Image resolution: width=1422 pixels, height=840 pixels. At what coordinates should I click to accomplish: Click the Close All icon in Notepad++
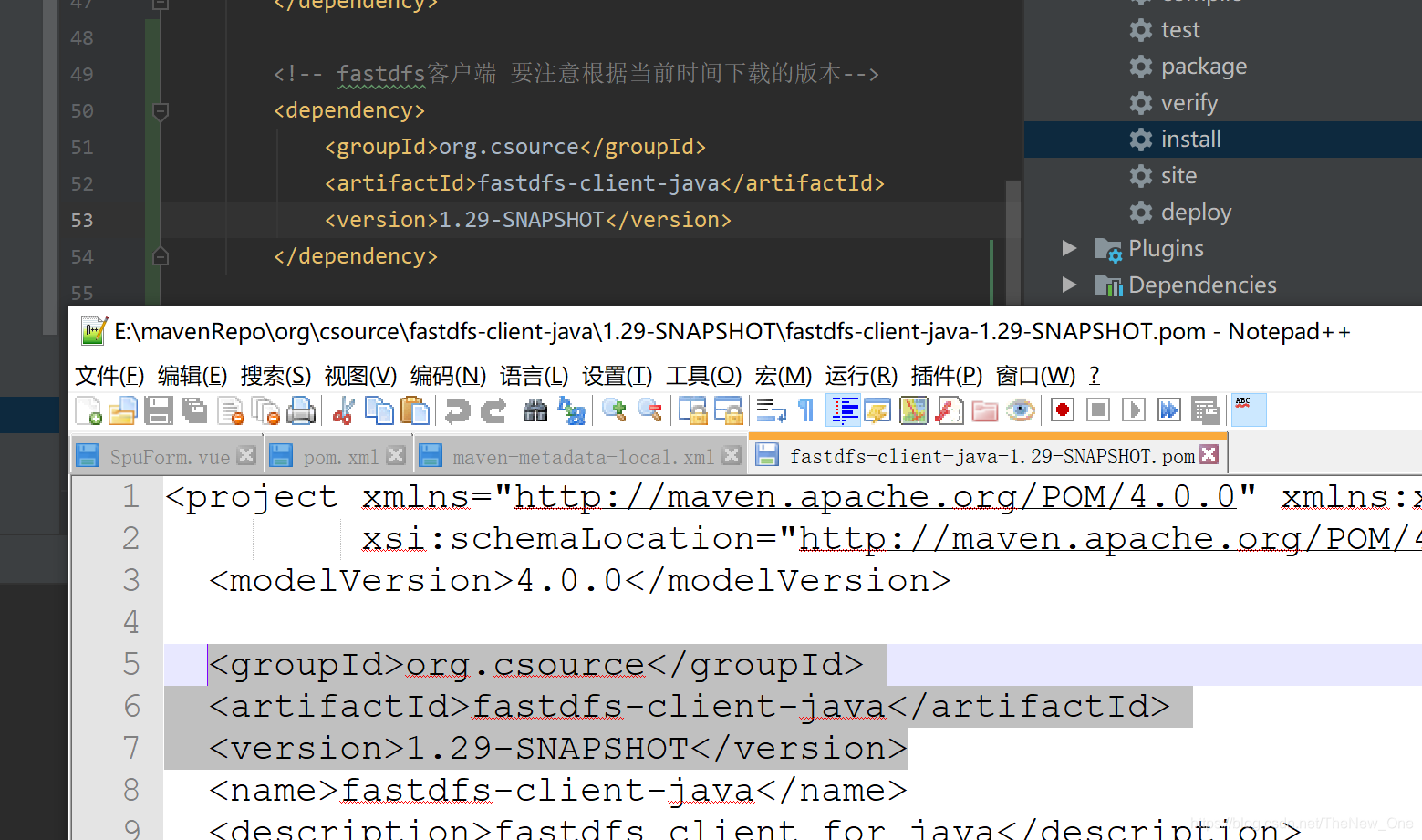[265, 411]
